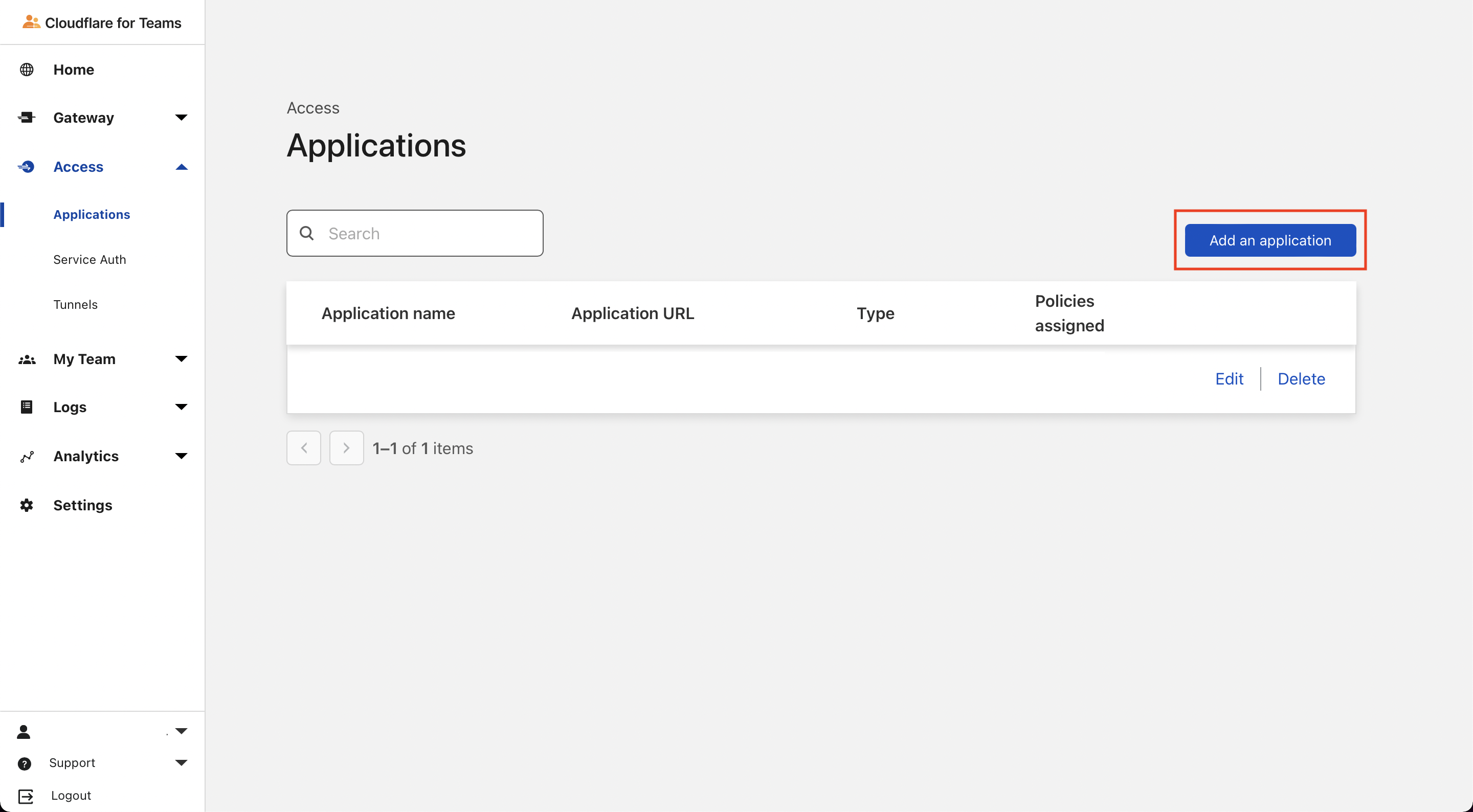Go to Tunnels submenu item
This screenshot has height=812, width=1473.
coord(76,305)
